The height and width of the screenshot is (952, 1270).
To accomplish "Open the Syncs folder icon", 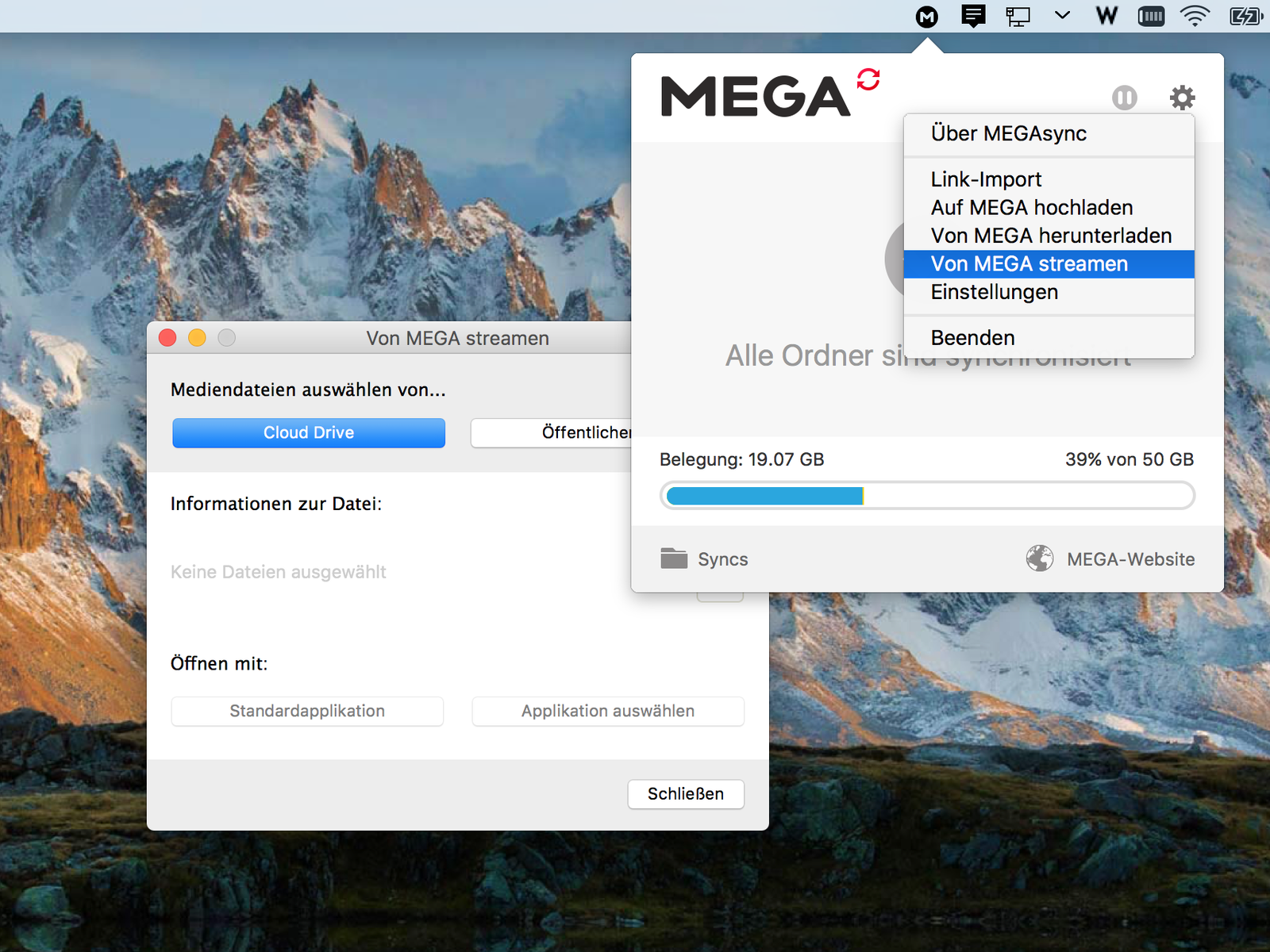I will point(674,559).
